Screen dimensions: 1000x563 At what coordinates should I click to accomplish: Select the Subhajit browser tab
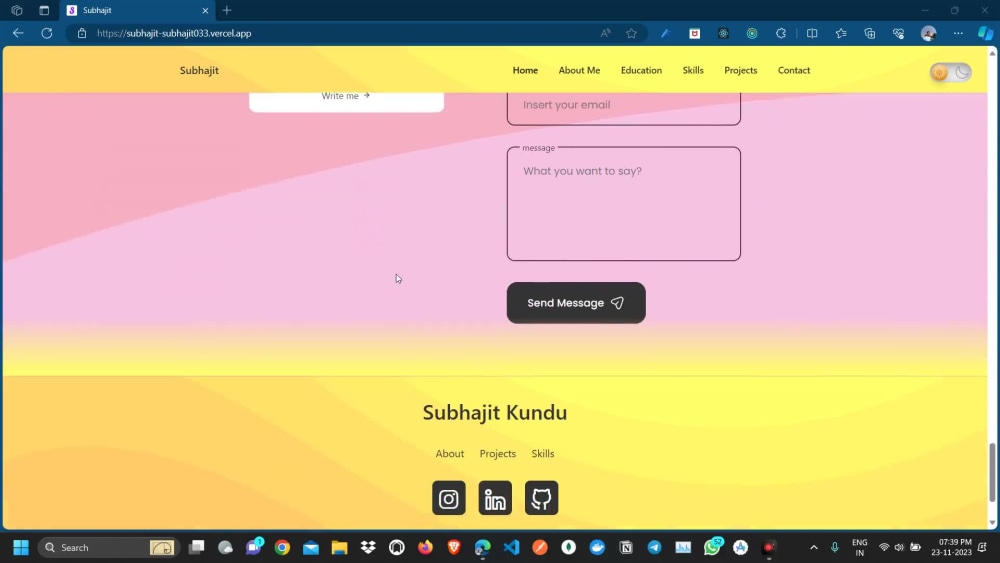pyautogui.click(x=137, y=10)
